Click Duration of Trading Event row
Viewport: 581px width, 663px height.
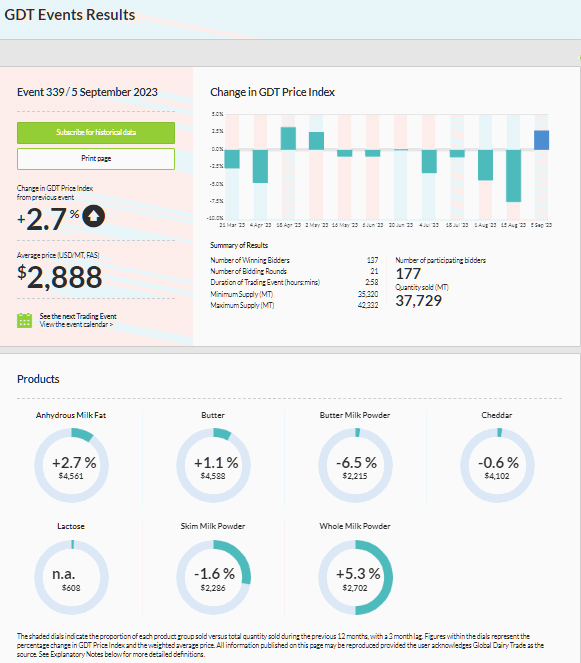tap(294, 282)
